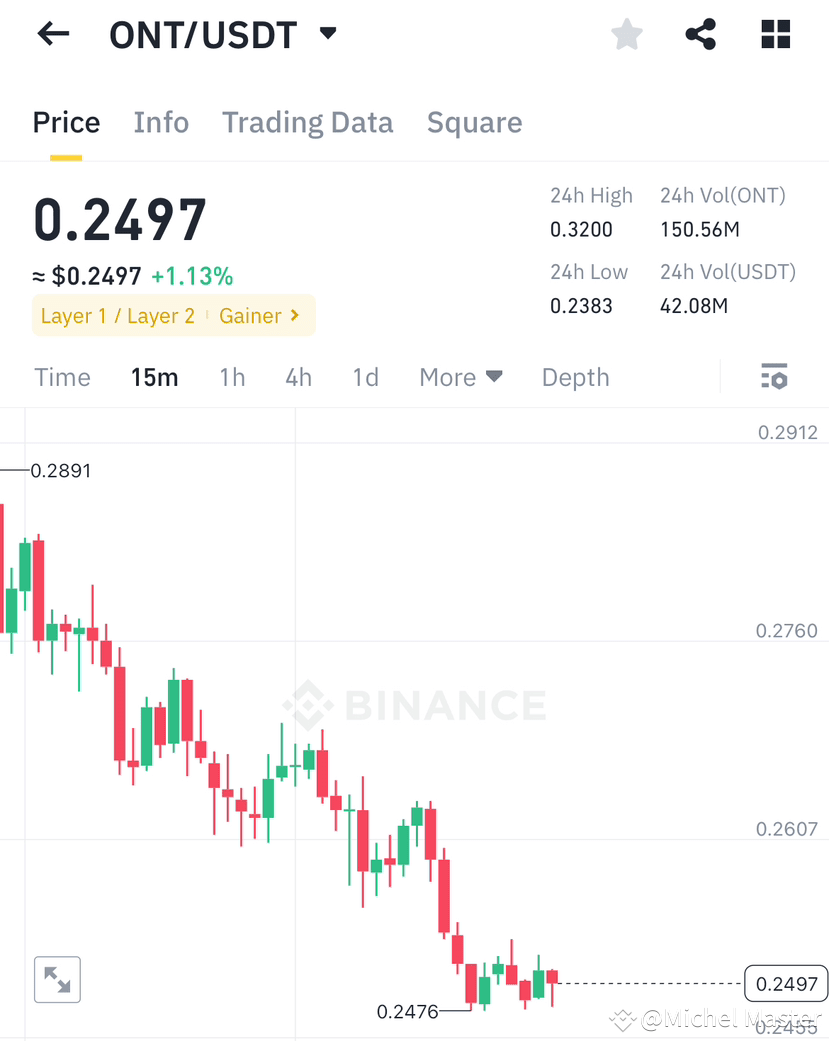
Task: Add ONT/USDT to favorites star
Action: click(627, 35)
